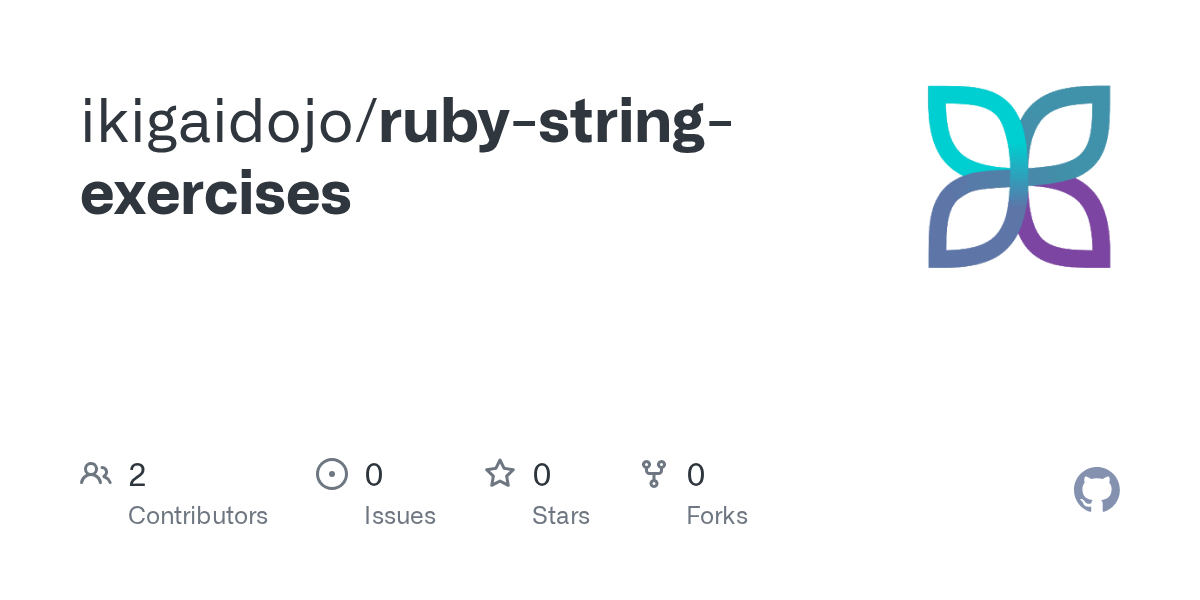Viewport: 1200px width, 600px height.
Task: Click the Issues label
Action: click(400, 516)
